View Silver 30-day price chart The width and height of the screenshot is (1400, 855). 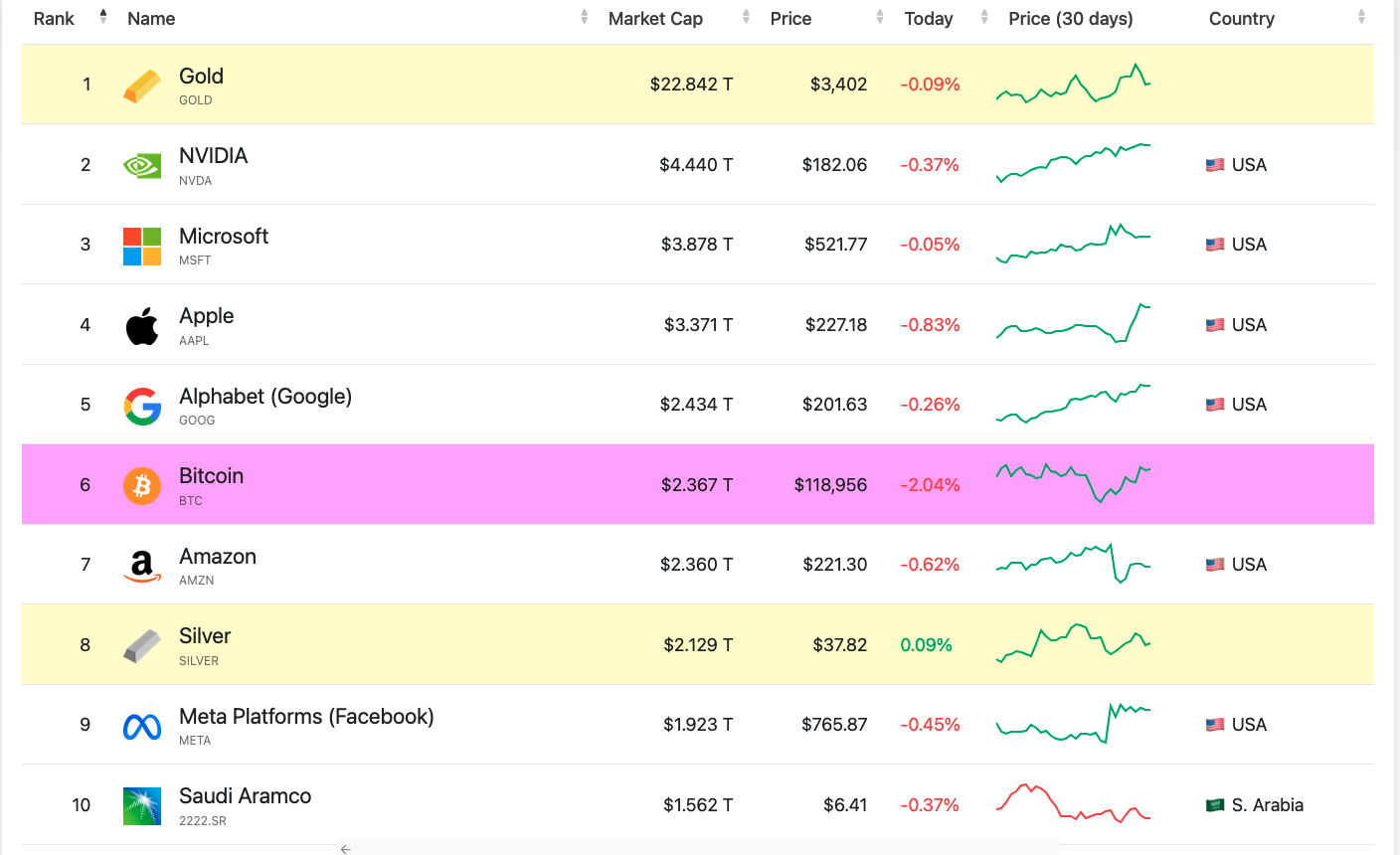tap(1074, 644)
